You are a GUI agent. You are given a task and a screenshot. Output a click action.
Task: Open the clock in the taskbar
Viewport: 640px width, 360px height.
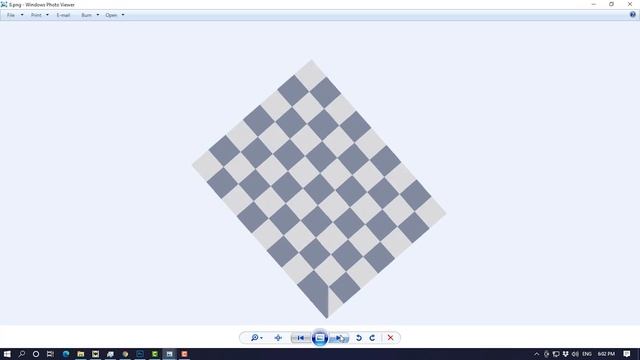(x=606, y=354)
